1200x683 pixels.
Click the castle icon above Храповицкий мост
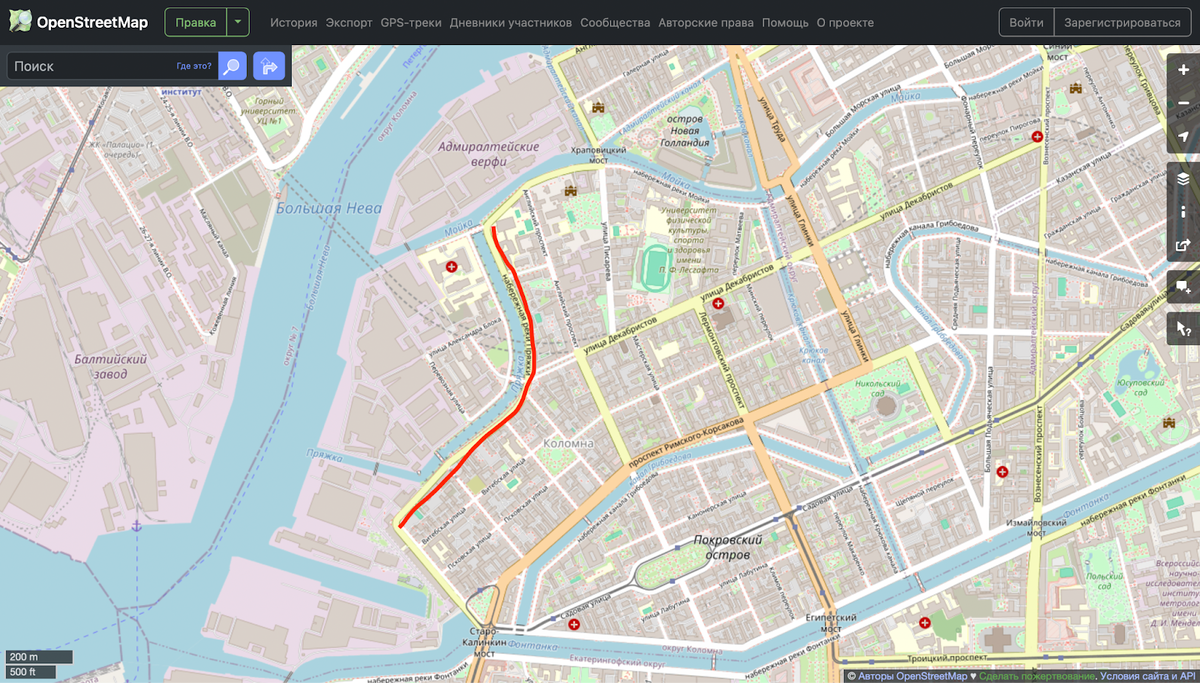coord(599,107)
